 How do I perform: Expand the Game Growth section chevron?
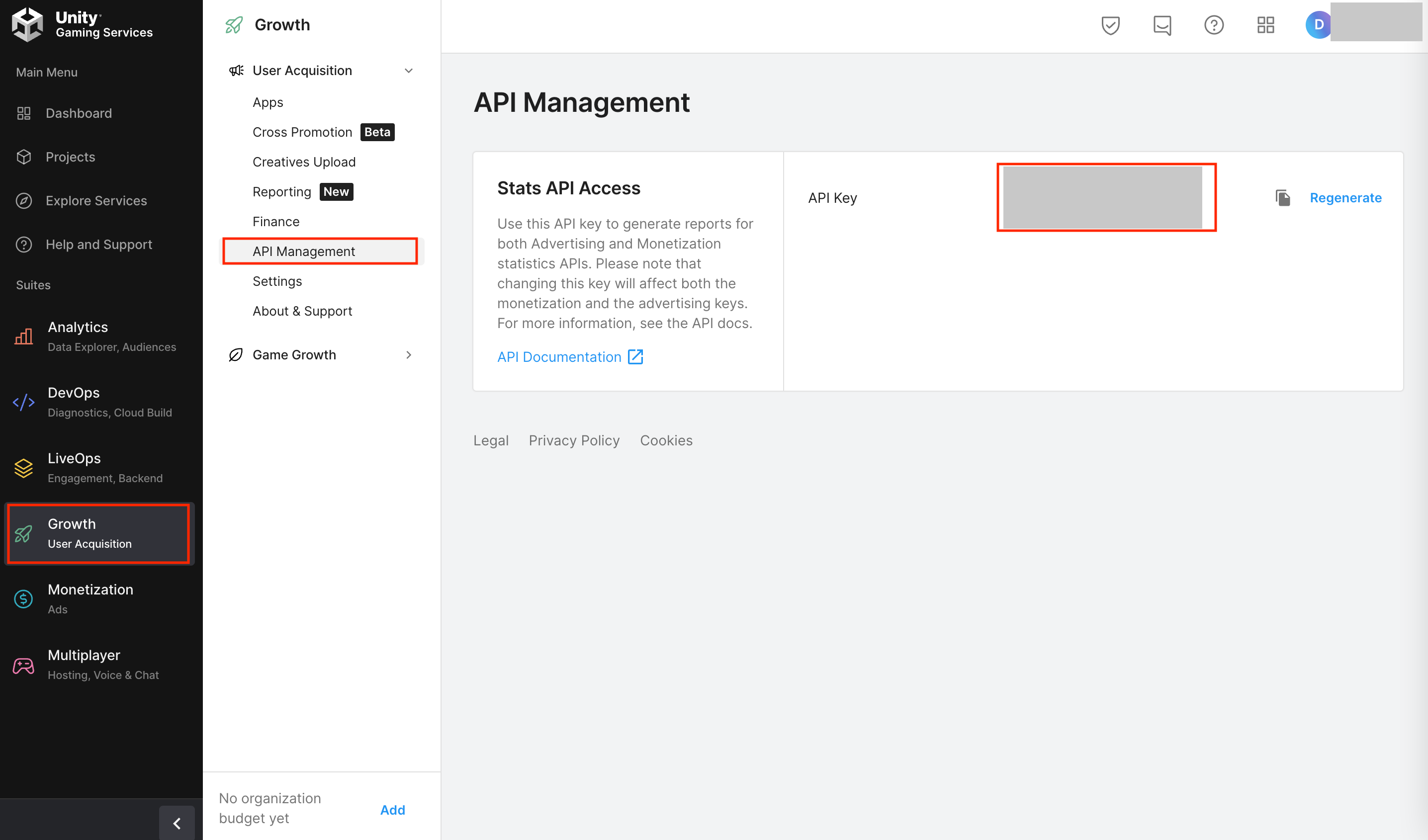coord(409,354)
